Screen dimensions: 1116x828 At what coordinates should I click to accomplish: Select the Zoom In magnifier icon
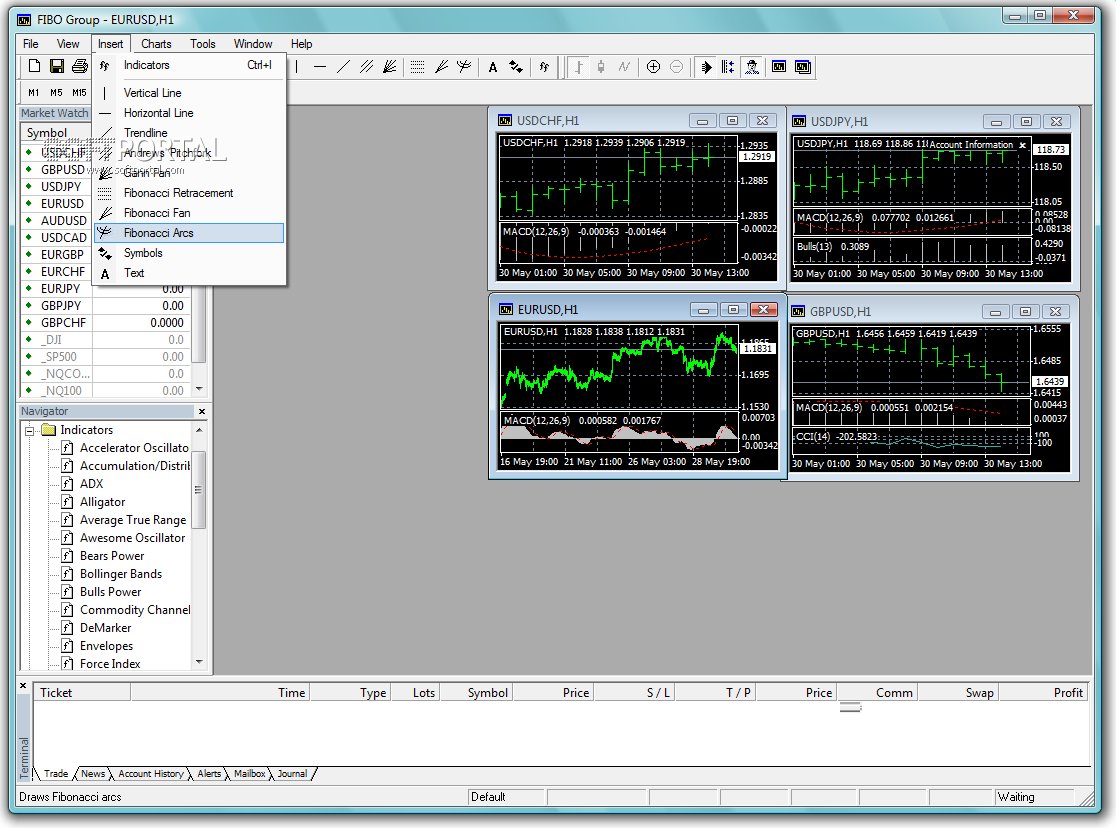tap(653, 67)
